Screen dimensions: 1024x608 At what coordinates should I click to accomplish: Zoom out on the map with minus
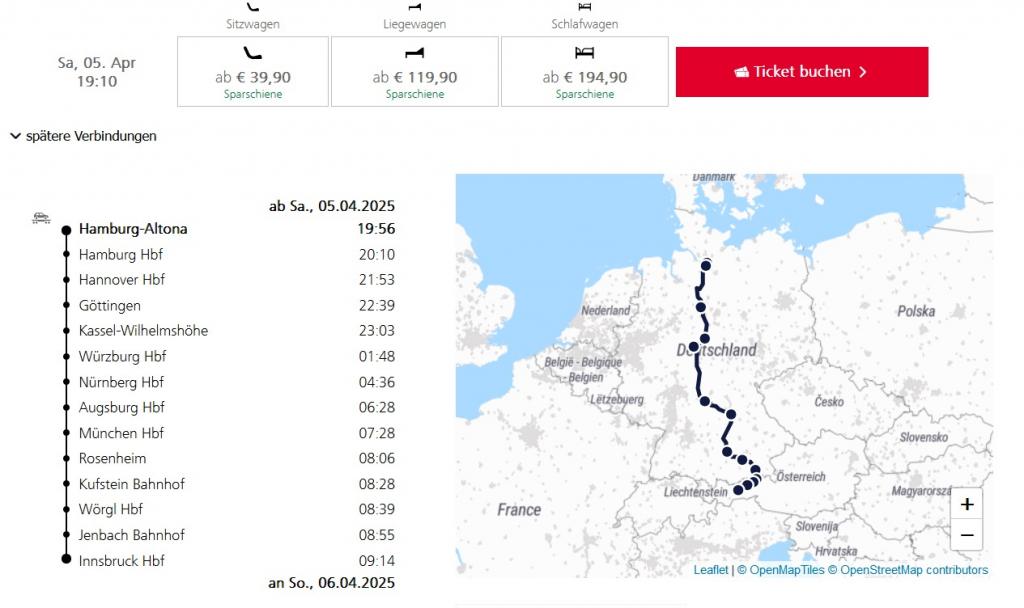point(967,535)
